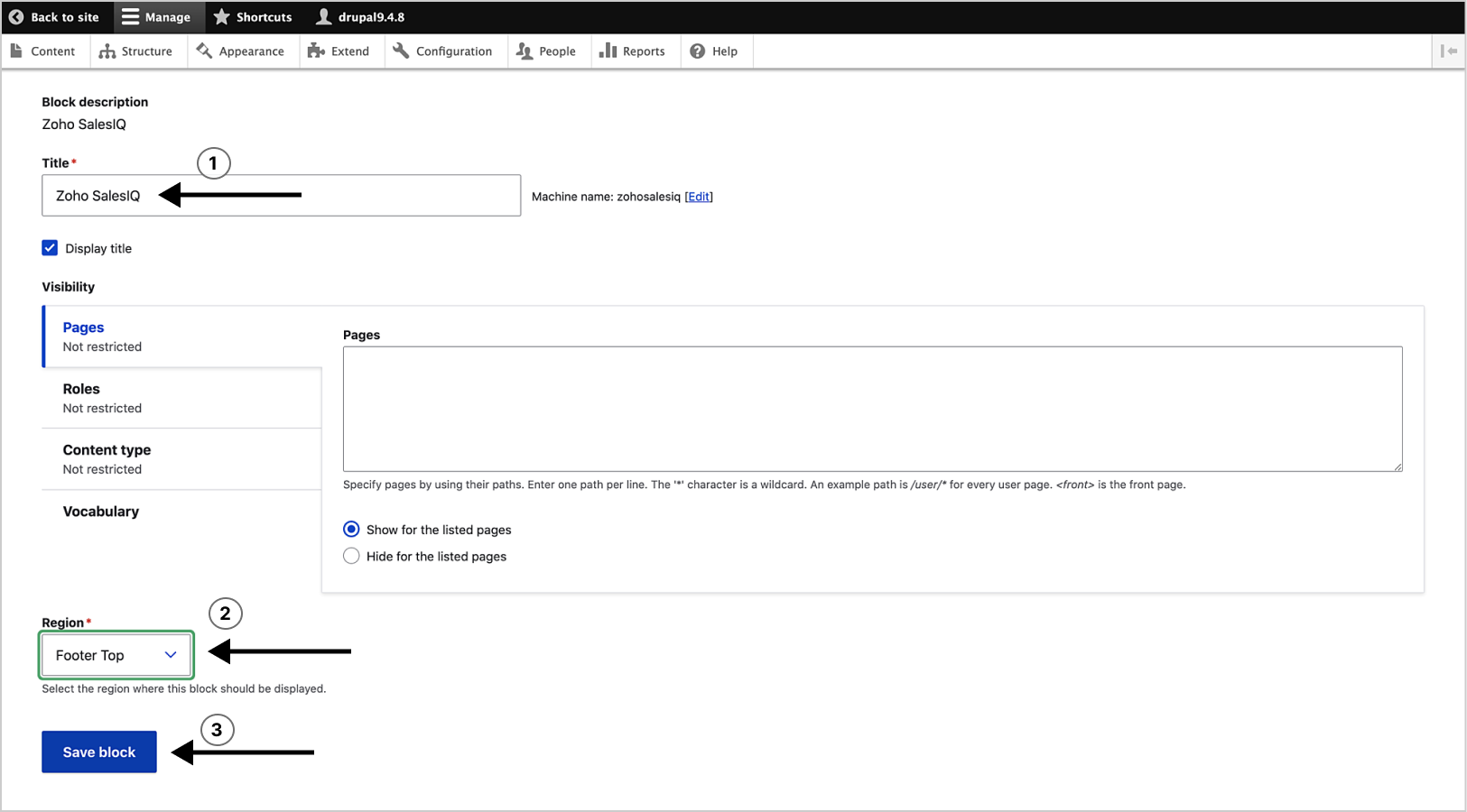Screen dimensions: 1467x812
Task: Open the Pages visibility tab
Action: [182, 337]
